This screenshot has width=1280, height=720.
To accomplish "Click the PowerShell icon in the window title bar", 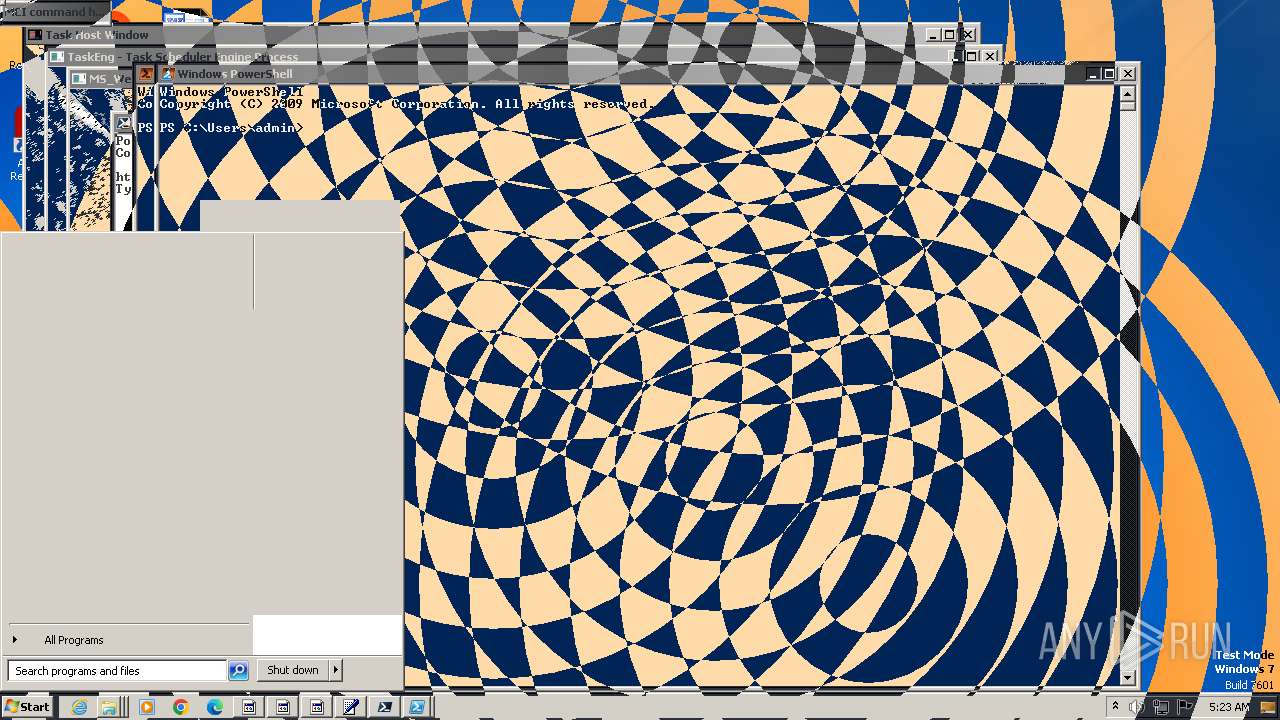I will point(169,74).
